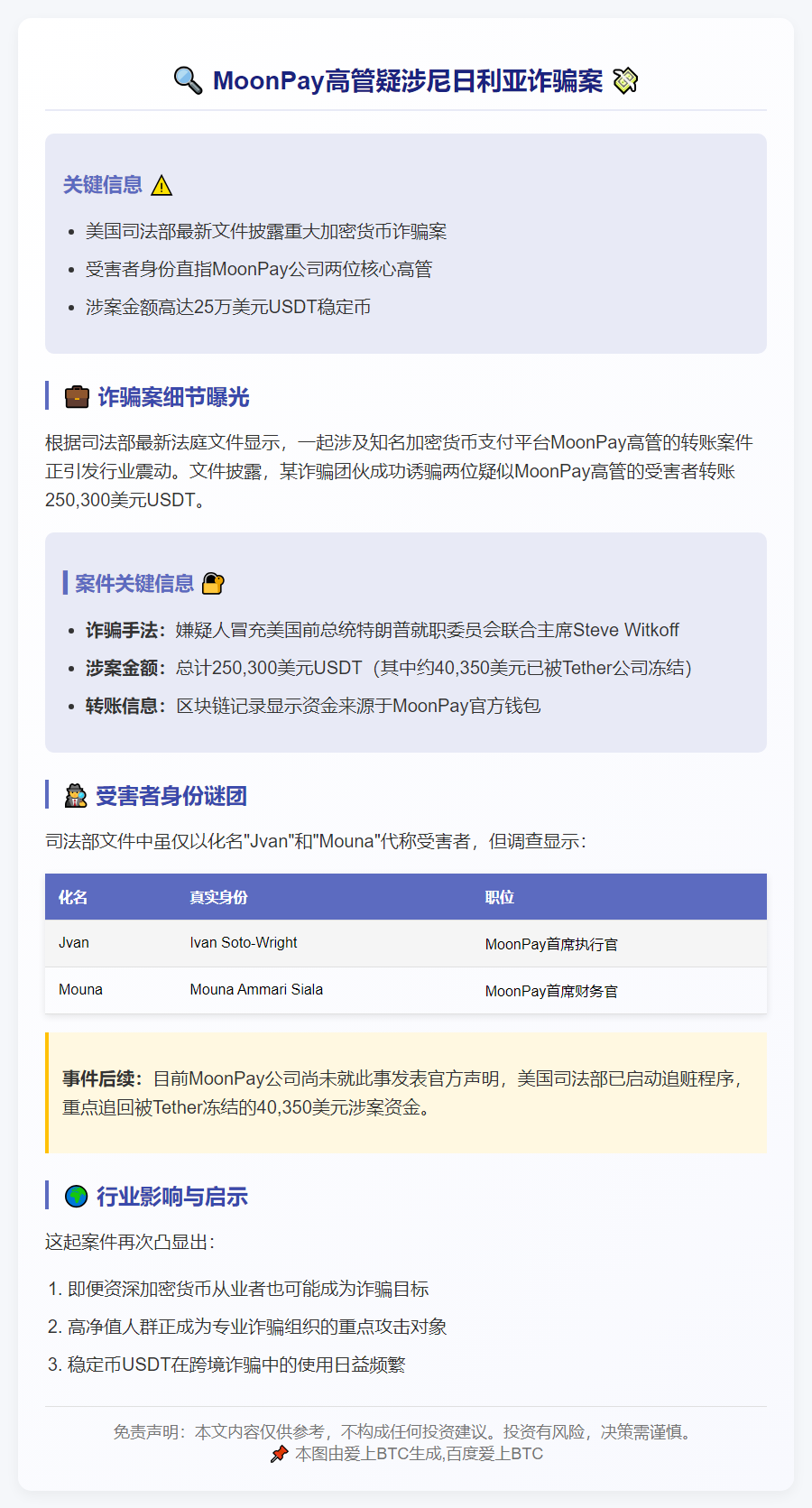Click the globe icon beside 行业影响与启示
The width and height of the screenshot is (812, 1508).
pyautogui.click(x=77, y=1197)
